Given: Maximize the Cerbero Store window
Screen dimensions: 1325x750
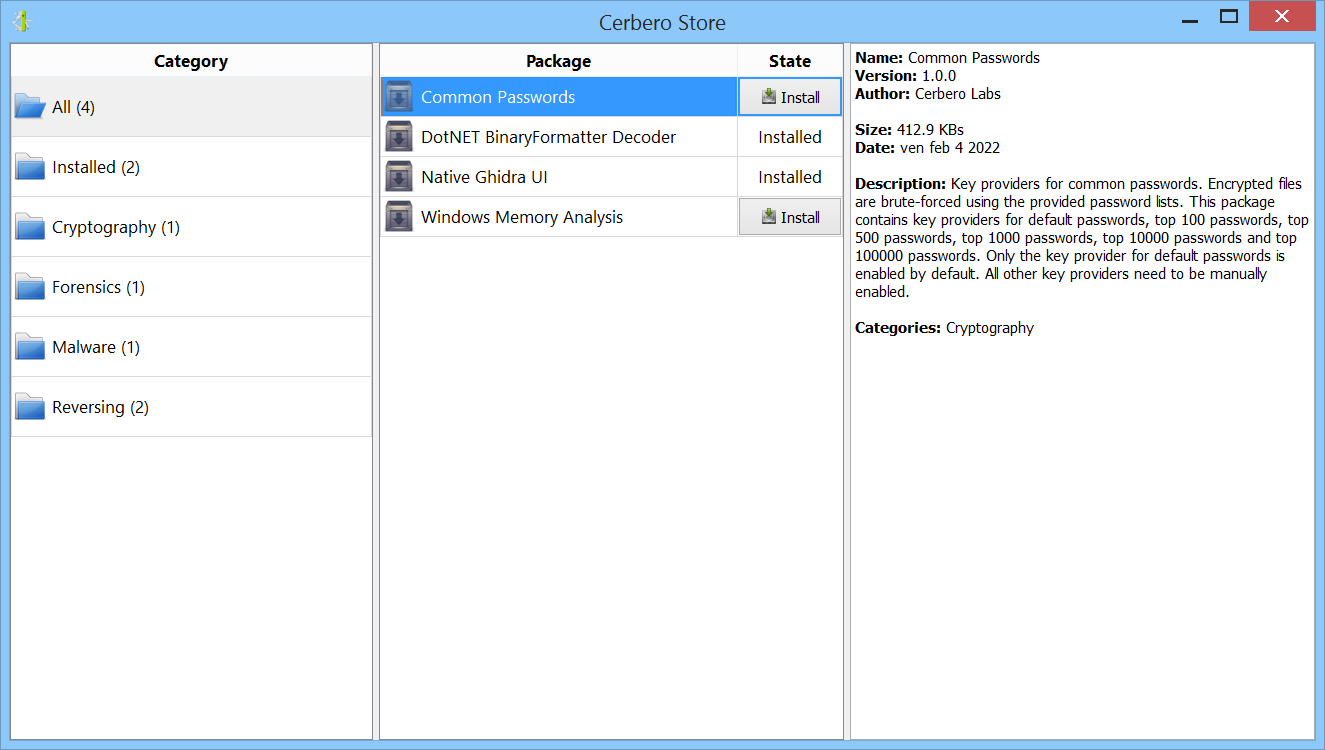Looking at the screenshot, I should (1229, 16).
